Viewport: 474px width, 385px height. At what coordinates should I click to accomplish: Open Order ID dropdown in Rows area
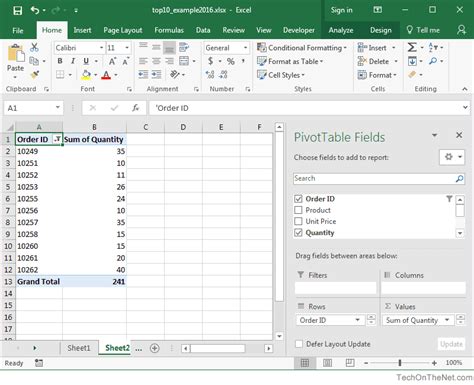(x=357, y=320)
